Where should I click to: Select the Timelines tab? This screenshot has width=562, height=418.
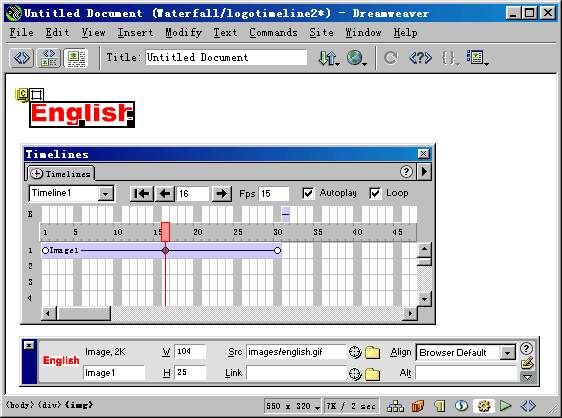(x=60, y=174)
